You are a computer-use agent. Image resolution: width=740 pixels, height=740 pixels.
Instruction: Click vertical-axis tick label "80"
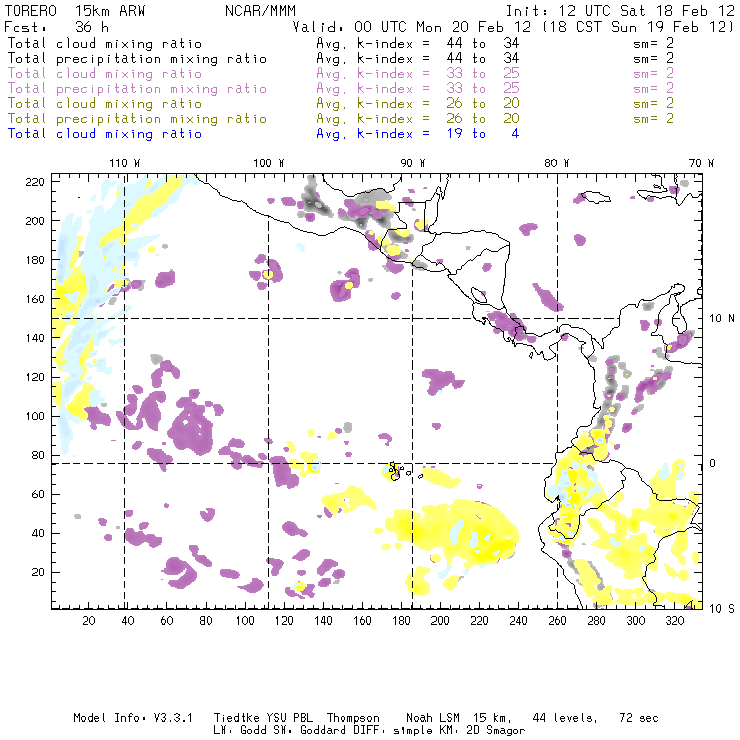pos(39,455)
